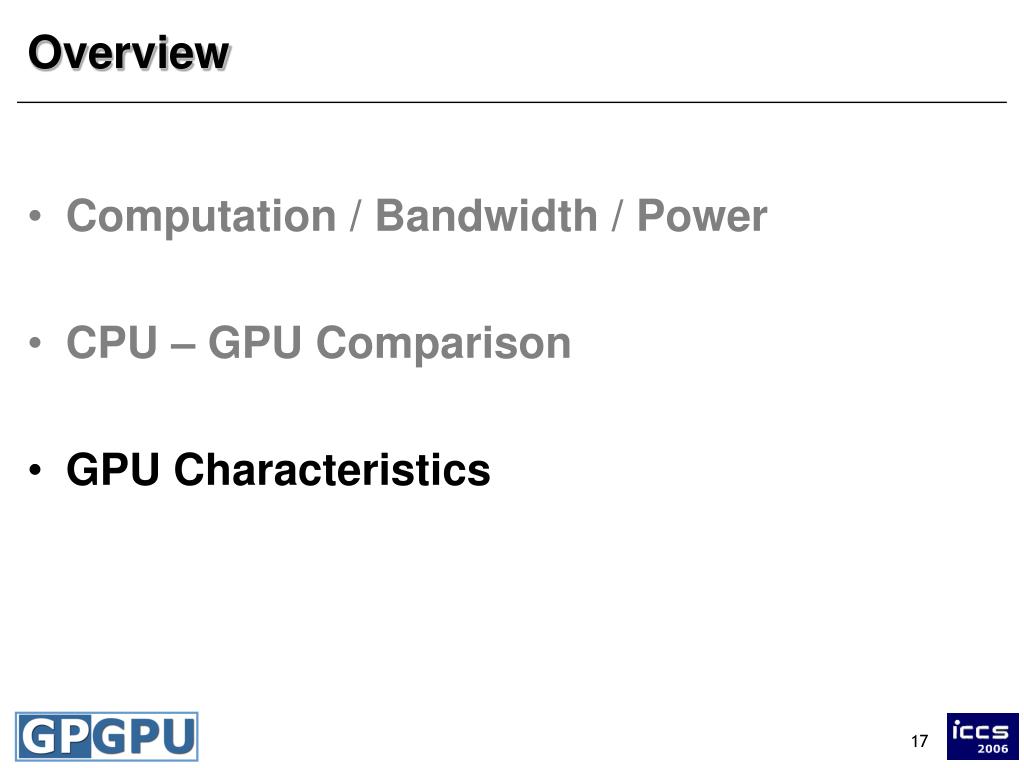Click the horizontal line under the title
1024x768 pixels.
click(511, 103)
